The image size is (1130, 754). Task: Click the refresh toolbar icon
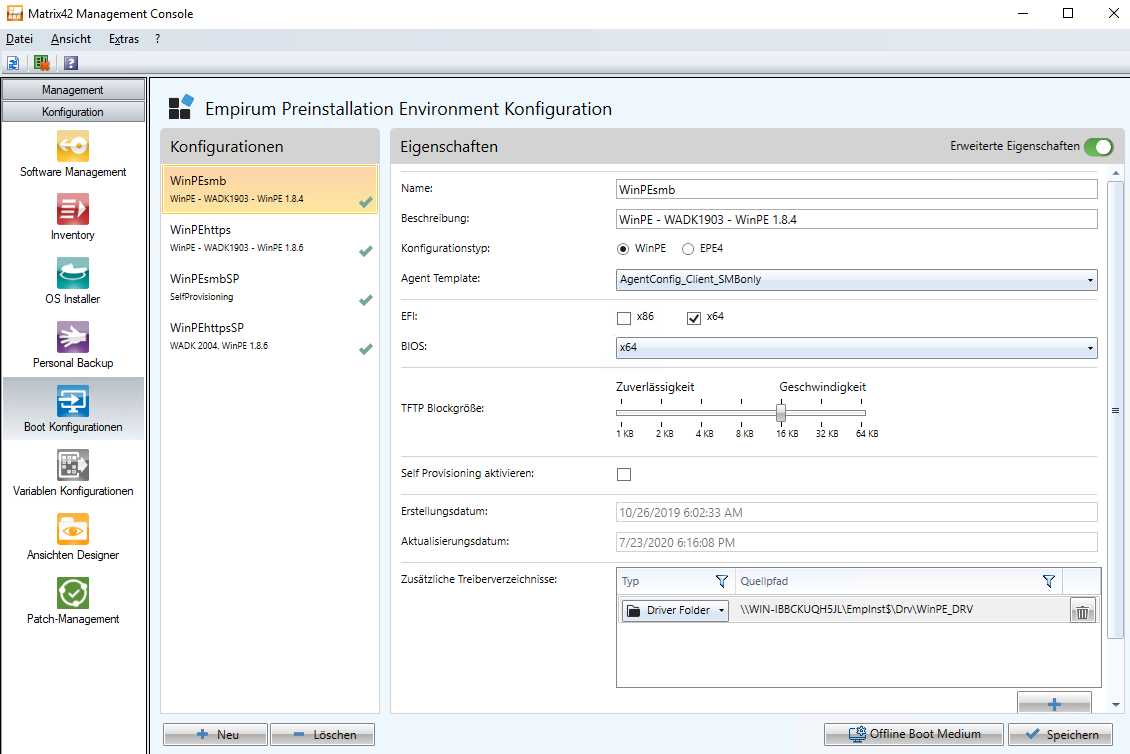(x=13, y=63)
